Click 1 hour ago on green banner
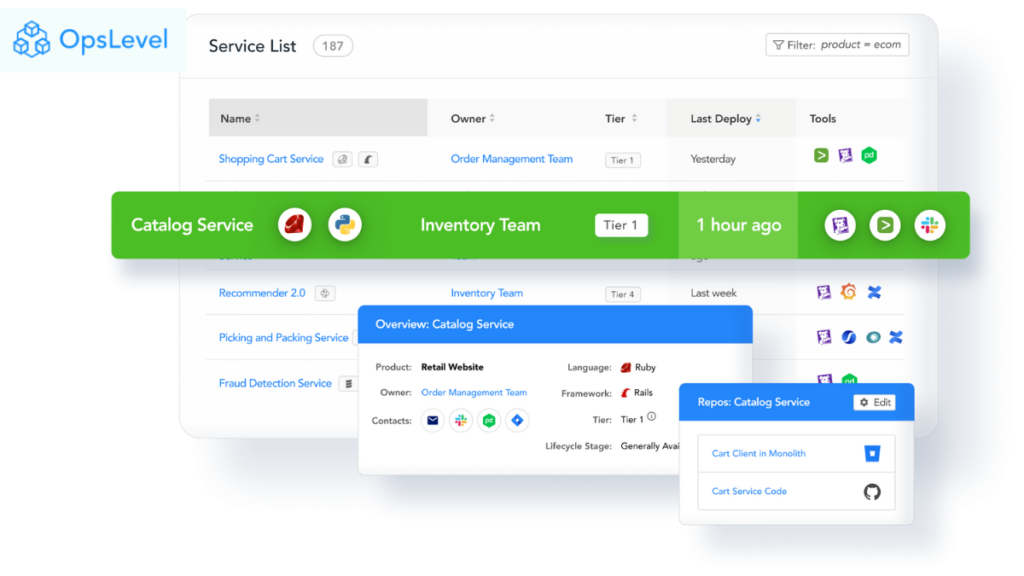1024x576 pixels. tap(739, 225)
